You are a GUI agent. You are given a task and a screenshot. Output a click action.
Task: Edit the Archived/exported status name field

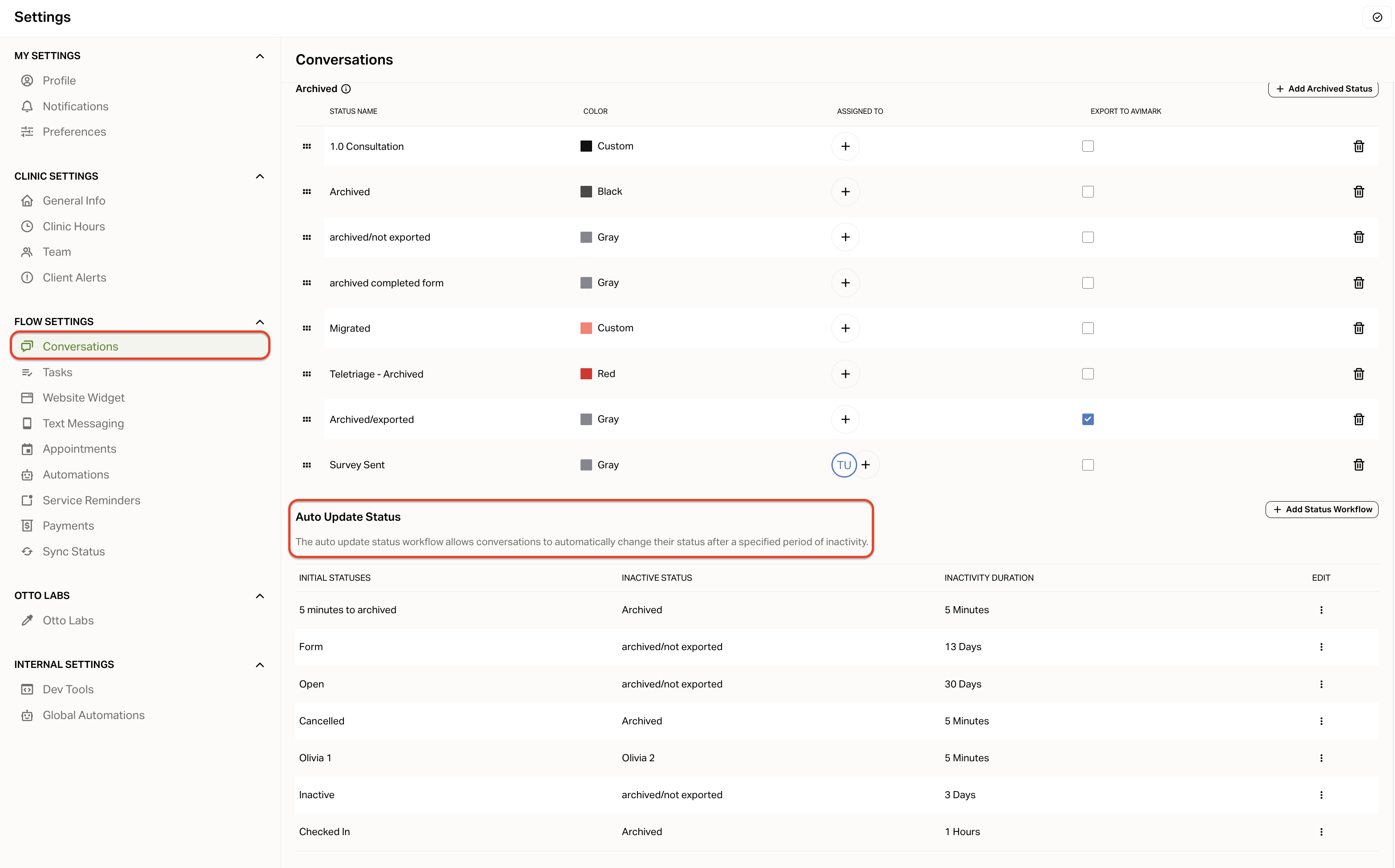pyautogui.click(x=371, y=420)
